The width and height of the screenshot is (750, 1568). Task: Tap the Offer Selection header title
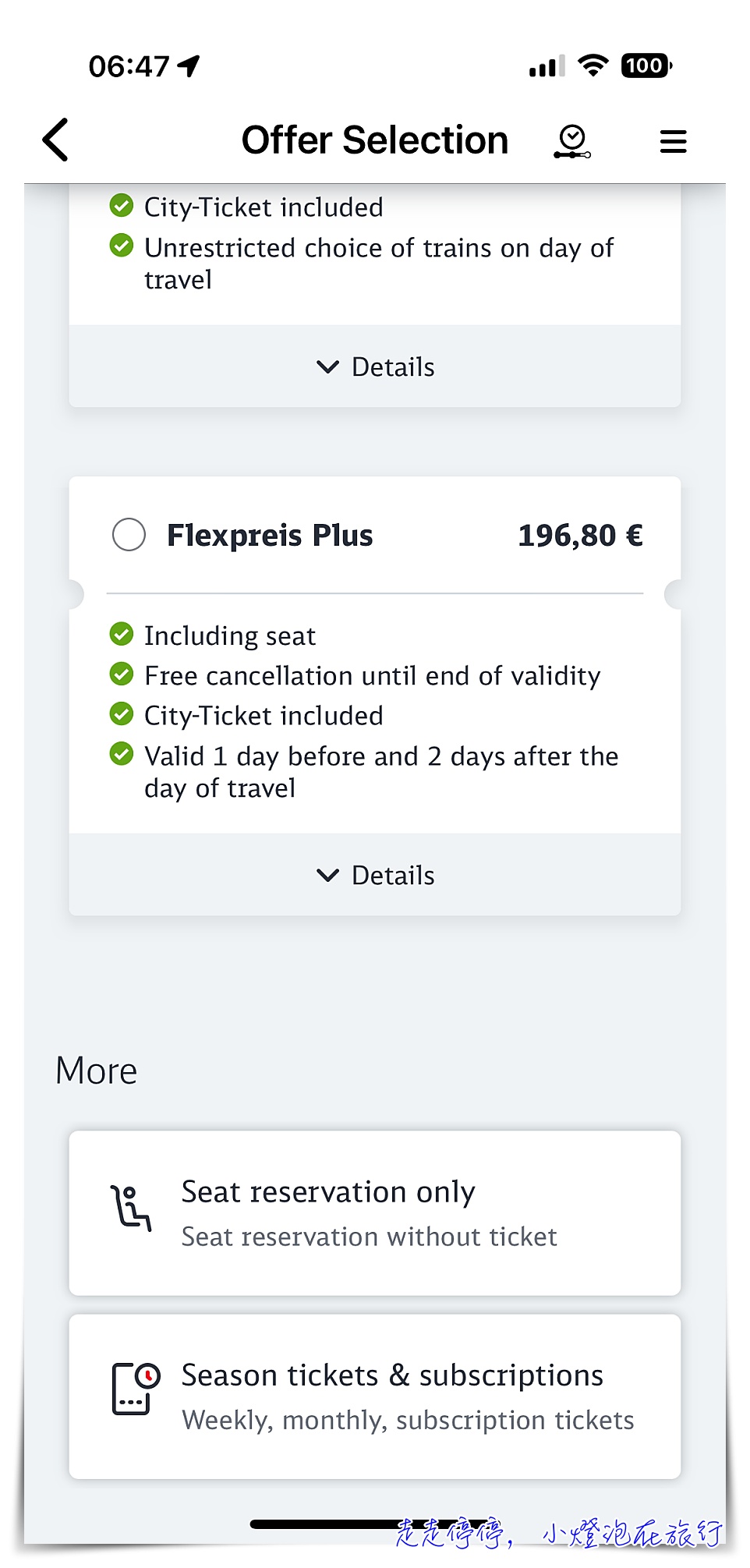(x=375, y=140)
